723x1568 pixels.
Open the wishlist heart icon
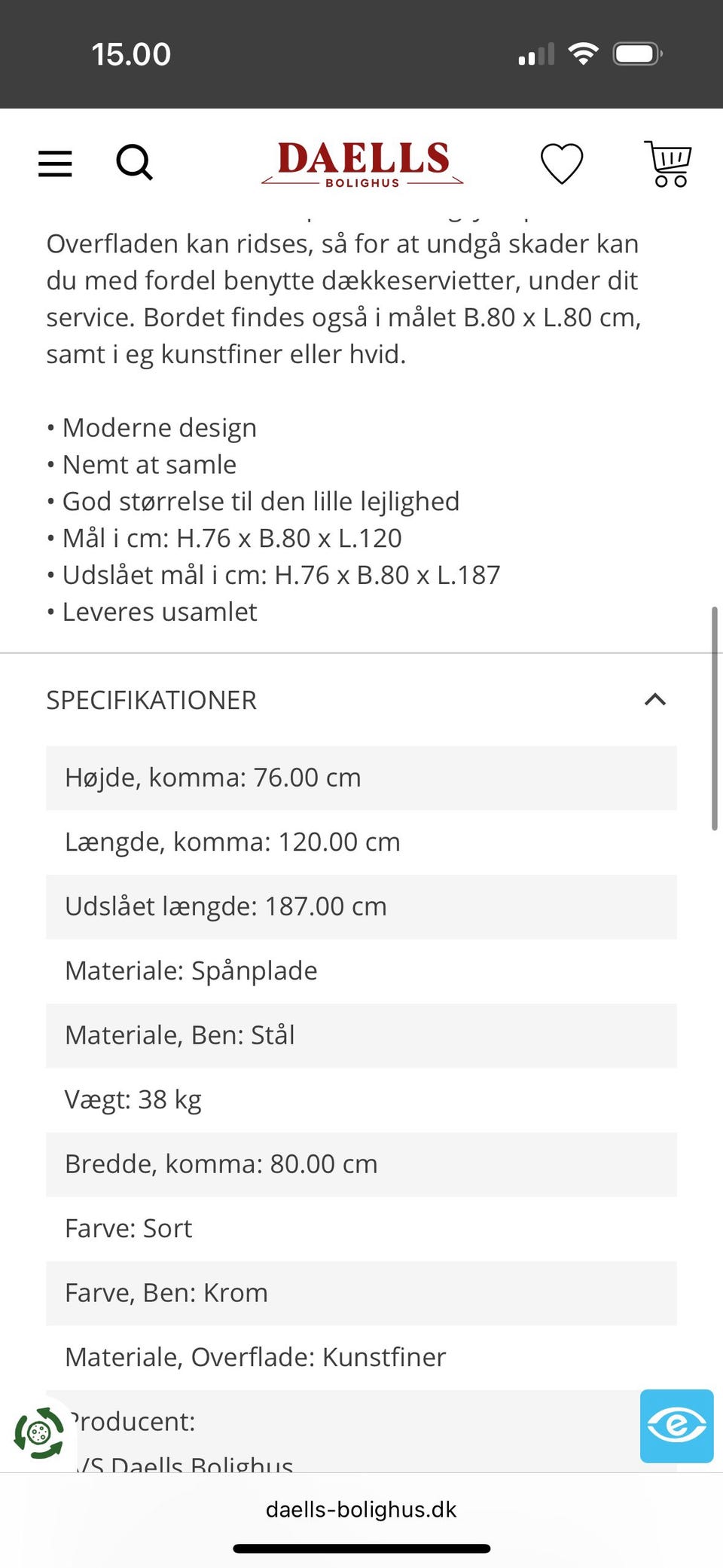562,164
